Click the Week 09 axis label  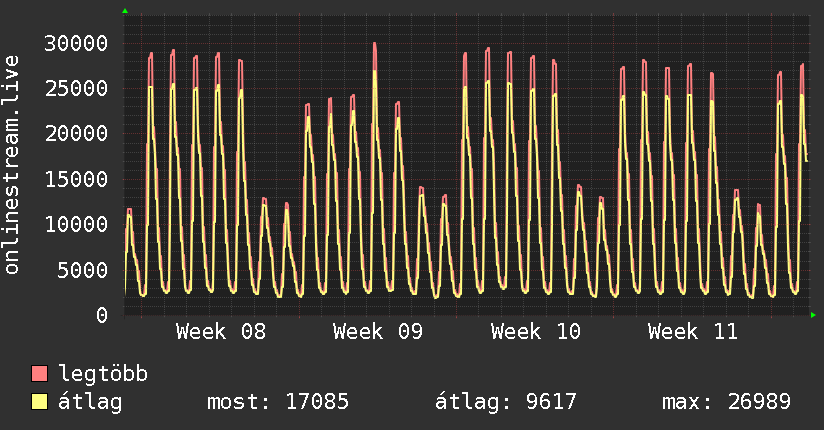coord(378,332)
